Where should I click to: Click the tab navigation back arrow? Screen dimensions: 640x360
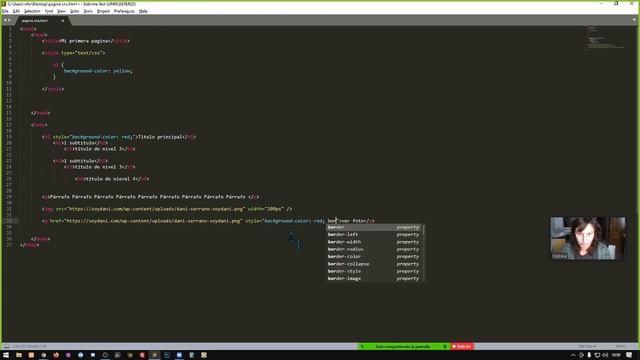(5, 20)
